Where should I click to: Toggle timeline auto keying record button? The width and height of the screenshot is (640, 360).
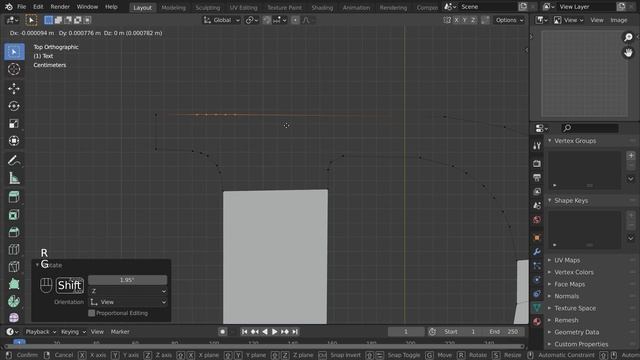coord(222,332)
